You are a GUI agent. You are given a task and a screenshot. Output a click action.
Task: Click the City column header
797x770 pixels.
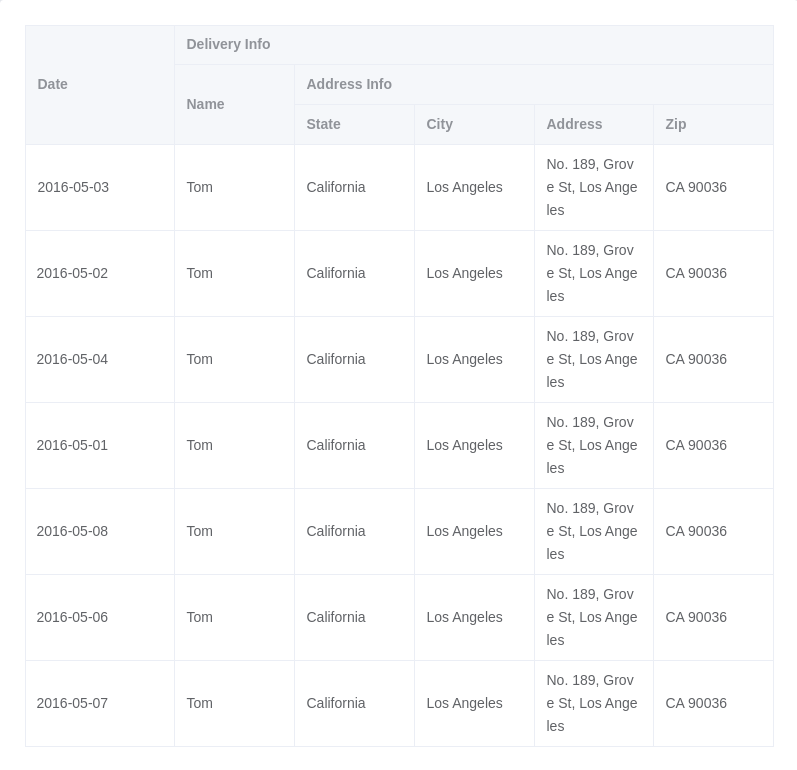point(474,125)
